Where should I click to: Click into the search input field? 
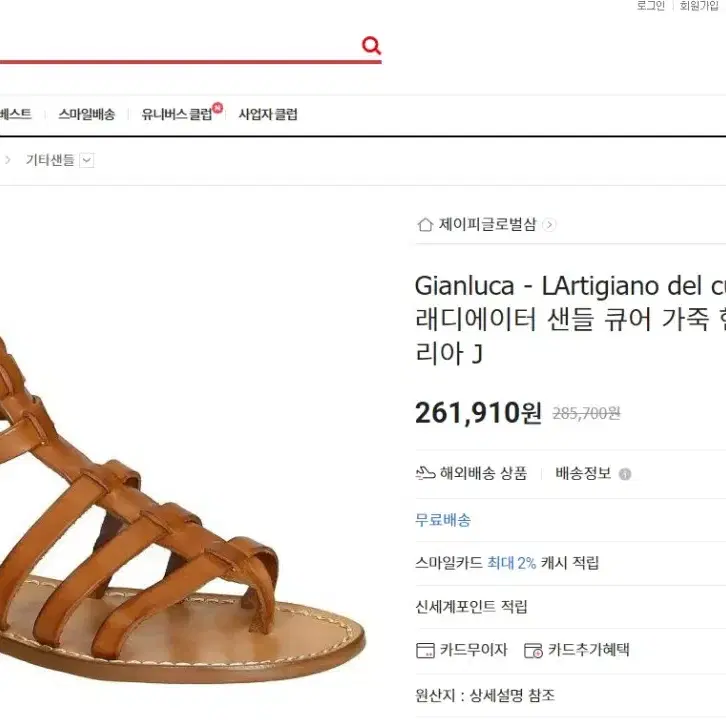click(x=178, y=45)
